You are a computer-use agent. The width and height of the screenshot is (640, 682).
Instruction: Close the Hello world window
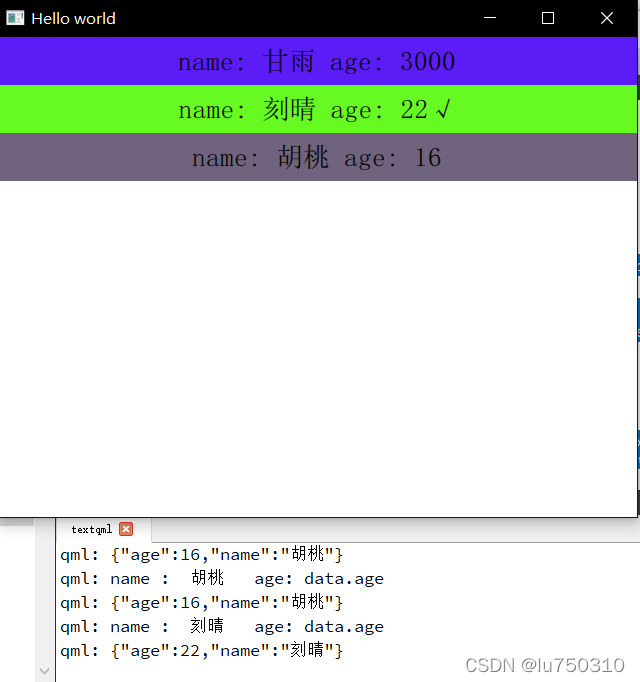[x=606, y=18]
